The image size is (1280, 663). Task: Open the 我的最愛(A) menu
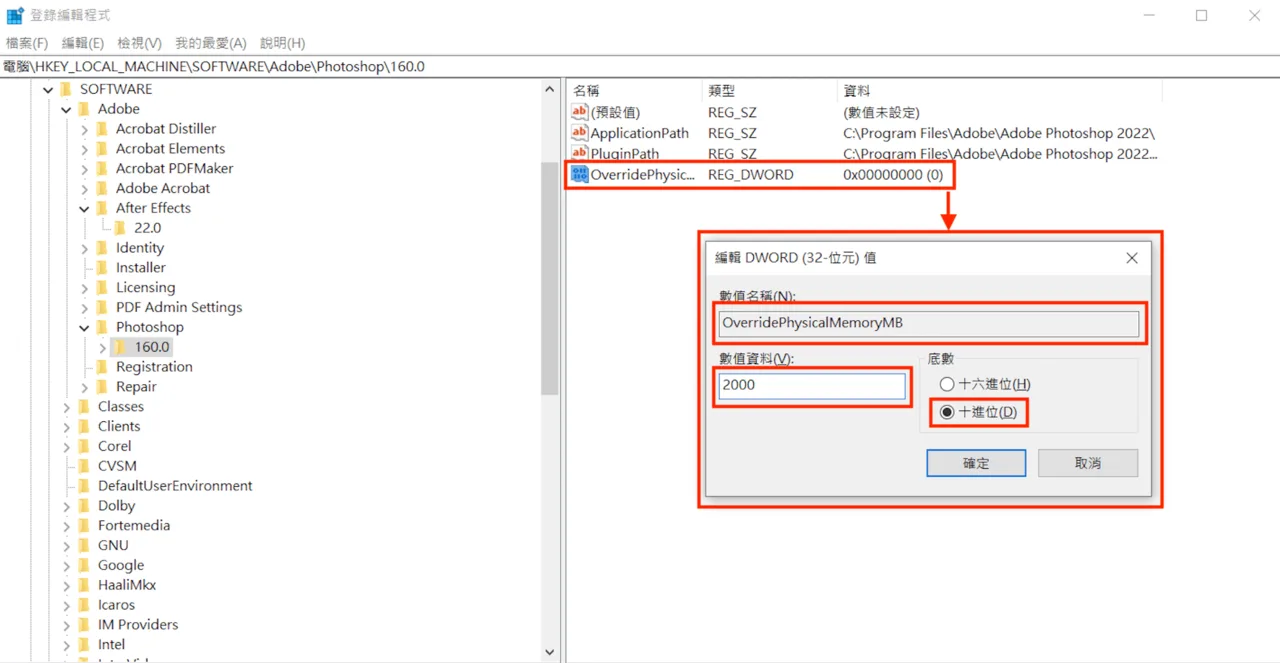click(x=210, y=43)
